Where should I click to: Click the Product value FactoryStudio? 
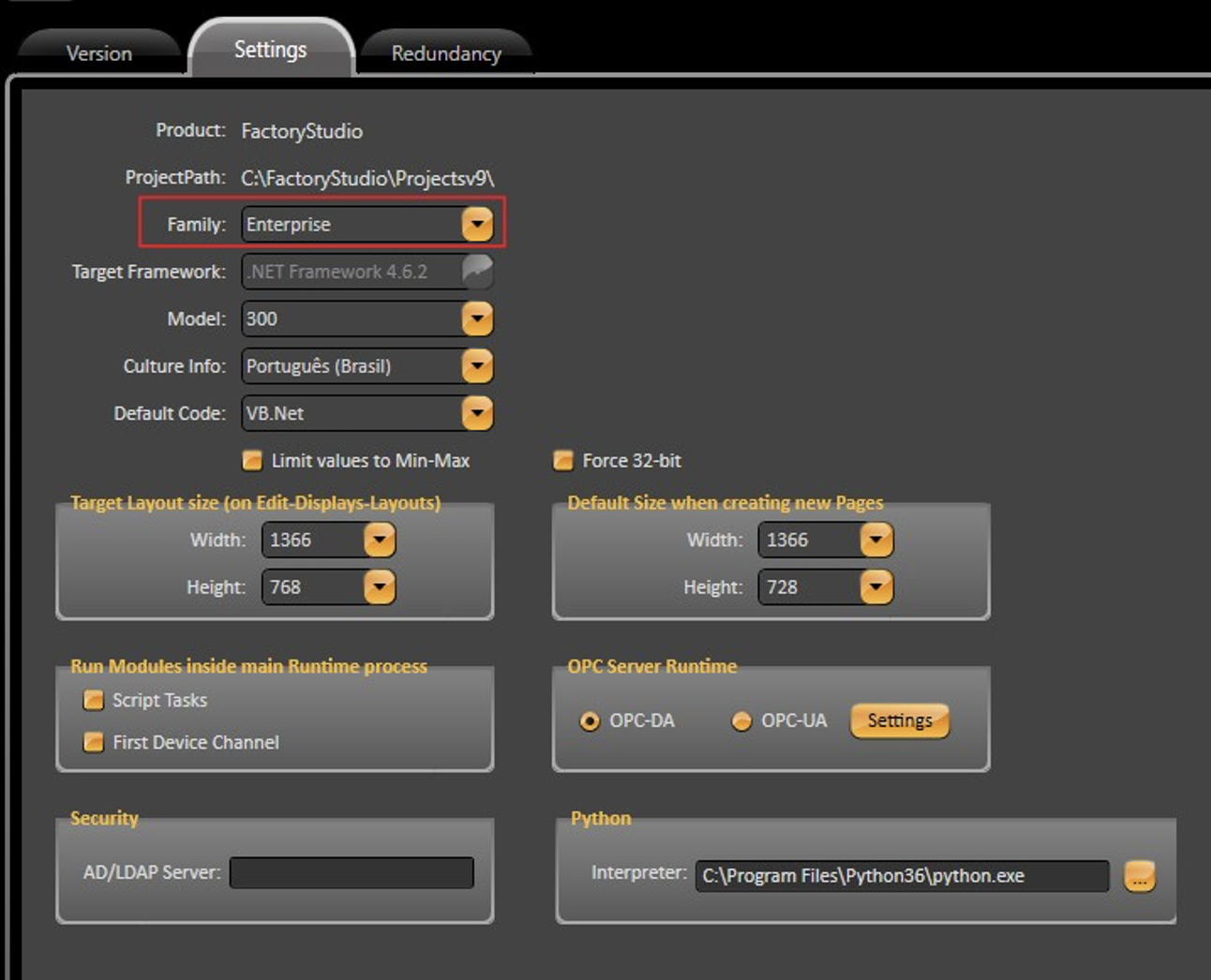(302, 131)
